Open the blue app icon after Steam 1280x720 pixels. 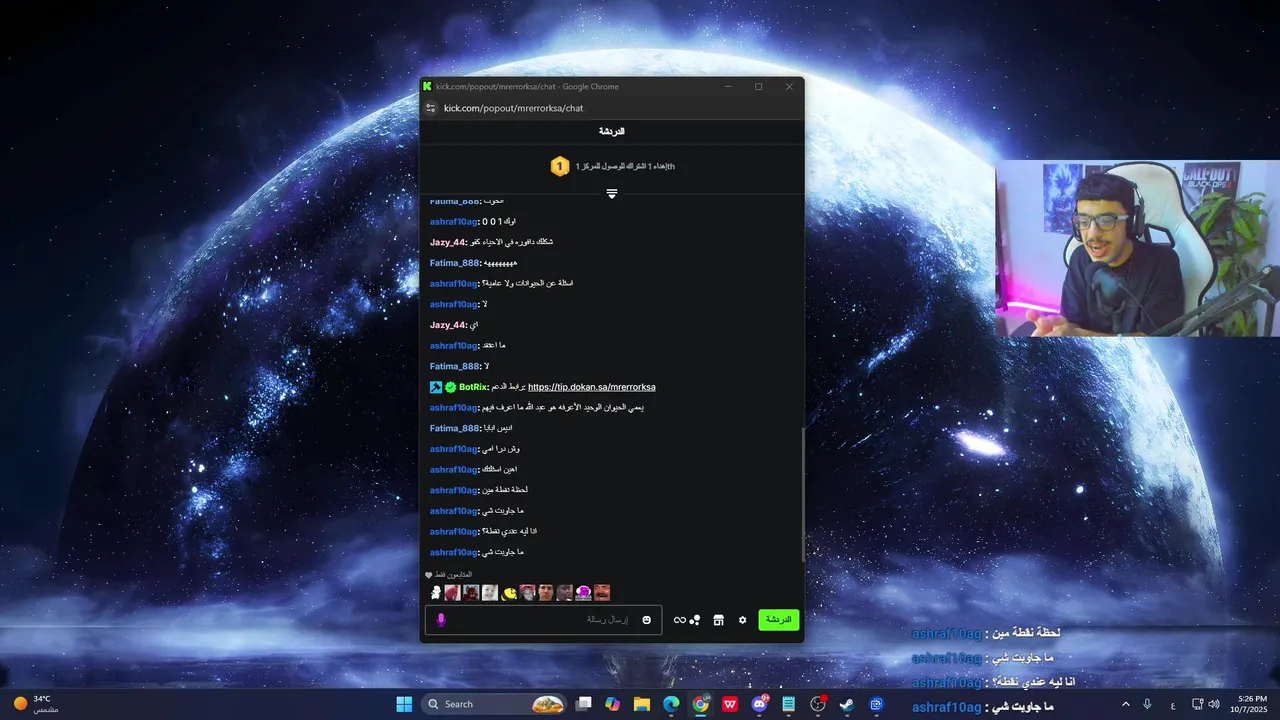(877, 704)
